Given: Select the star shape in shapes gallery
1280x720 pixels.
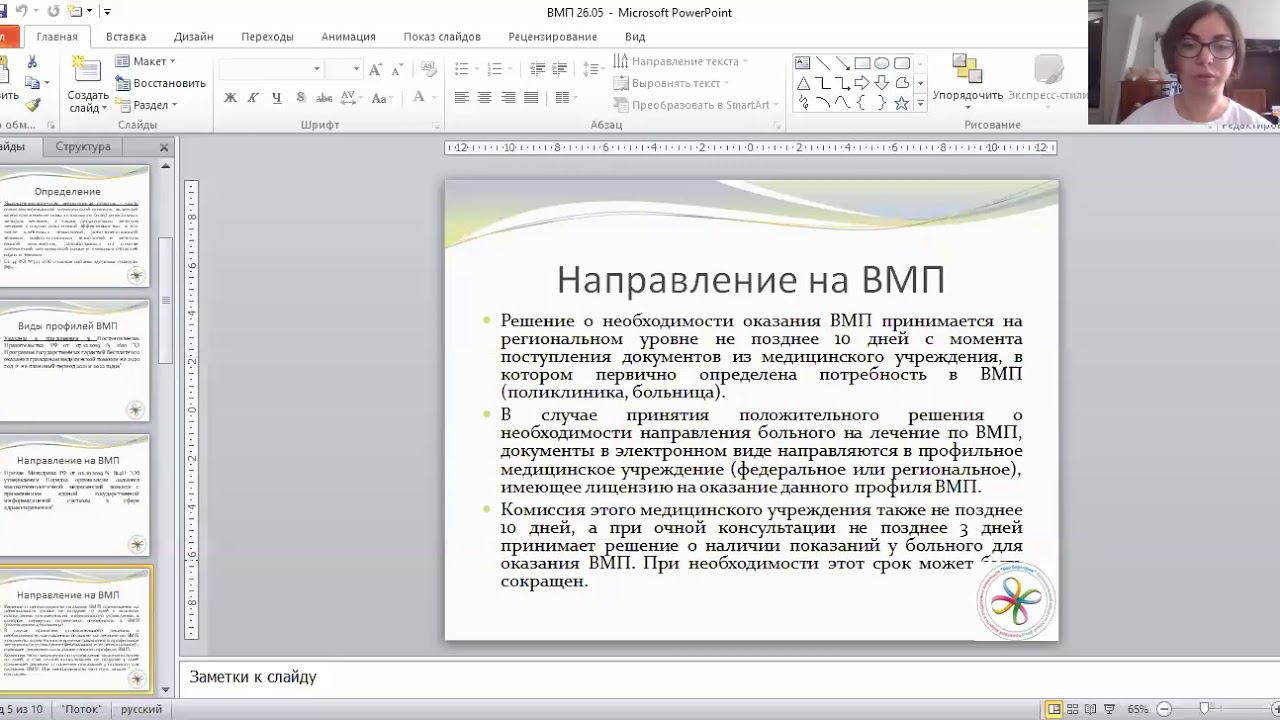Looking at the screenshot, I should click(901, 103).
